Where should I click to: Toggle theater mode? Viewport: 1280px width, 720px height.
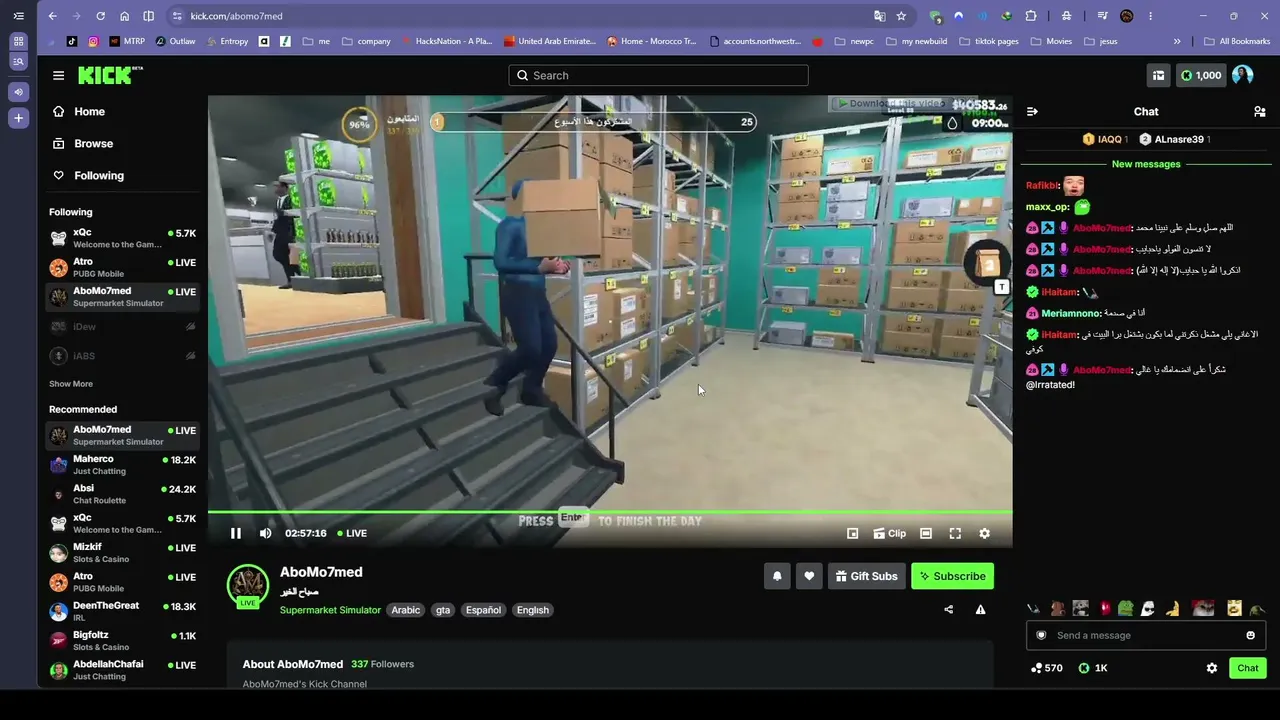click(x=926, y=533)
